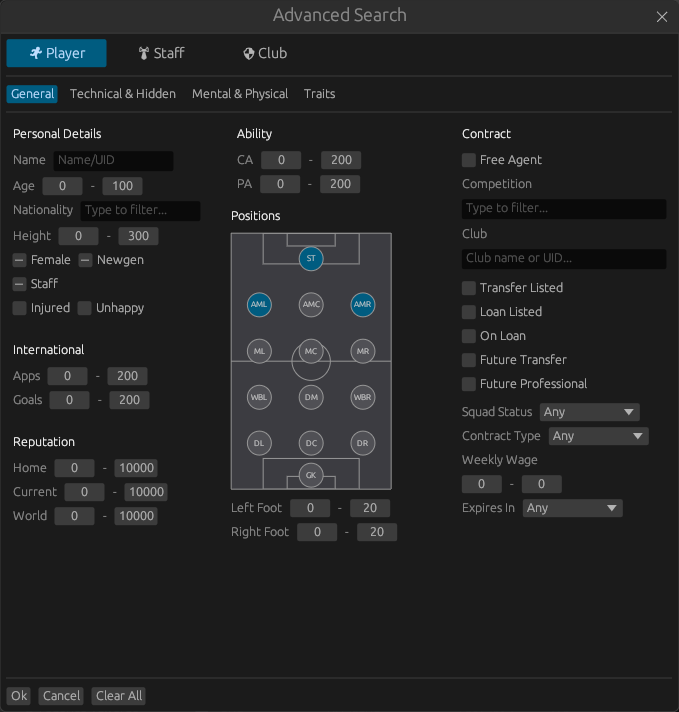The image size is (679, 712).
Task: Switch to the Staff search tab
Action: pos(161,53)
